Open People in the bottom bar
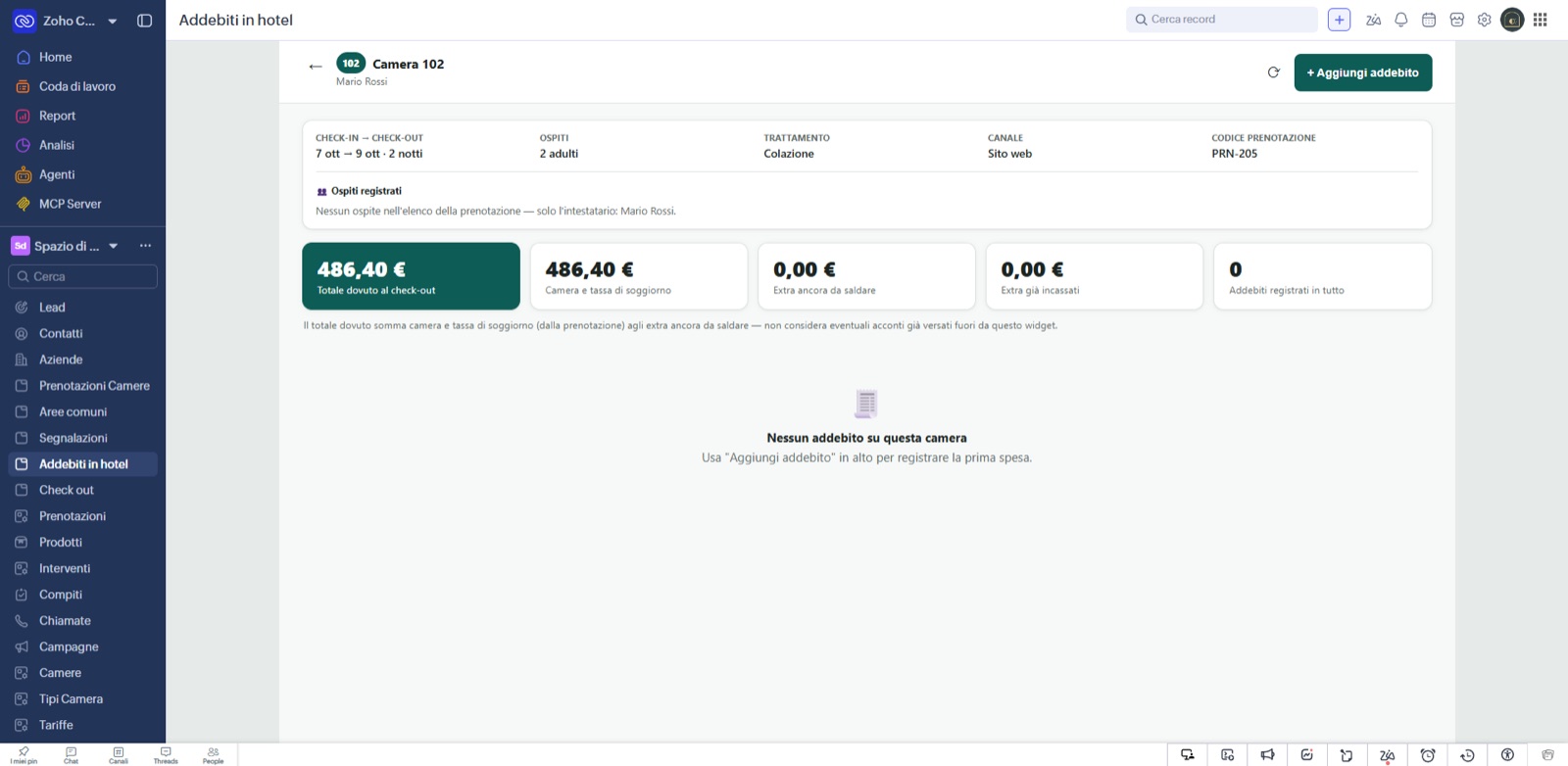Image resolution: width=1568 pixels, height=766 pixels. [x=213, y=755]
